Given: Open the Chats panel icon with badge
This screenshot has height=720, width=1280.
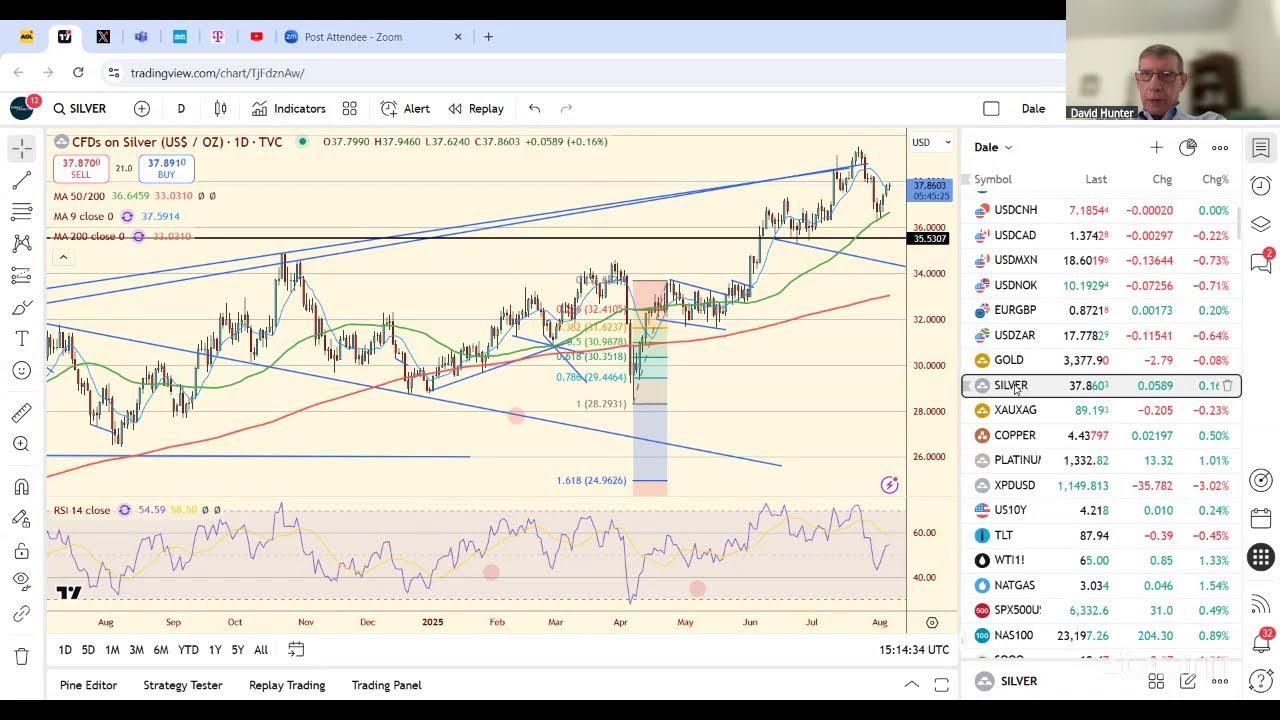Looking at the screenshot, I should pos(1261,262).
